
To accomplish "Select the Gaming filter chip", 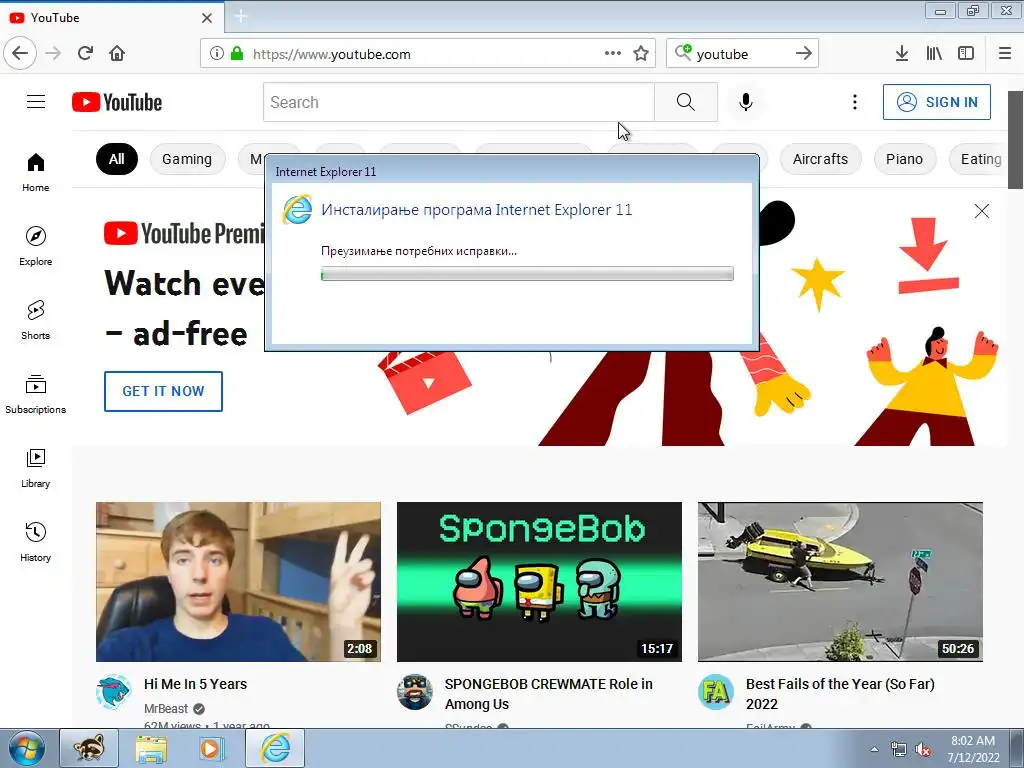I will coord(187,159).
